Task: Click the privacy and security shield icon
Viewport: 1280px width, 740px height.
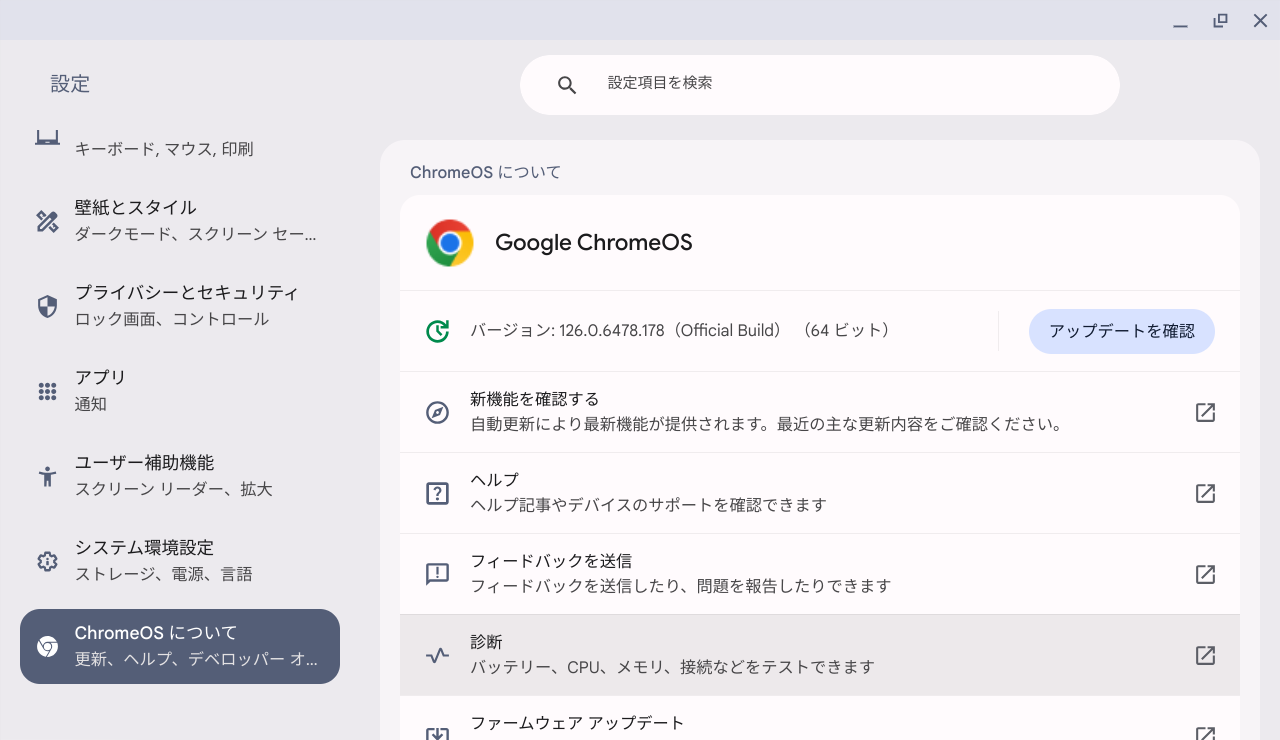Action: click(x=47, y=305)
